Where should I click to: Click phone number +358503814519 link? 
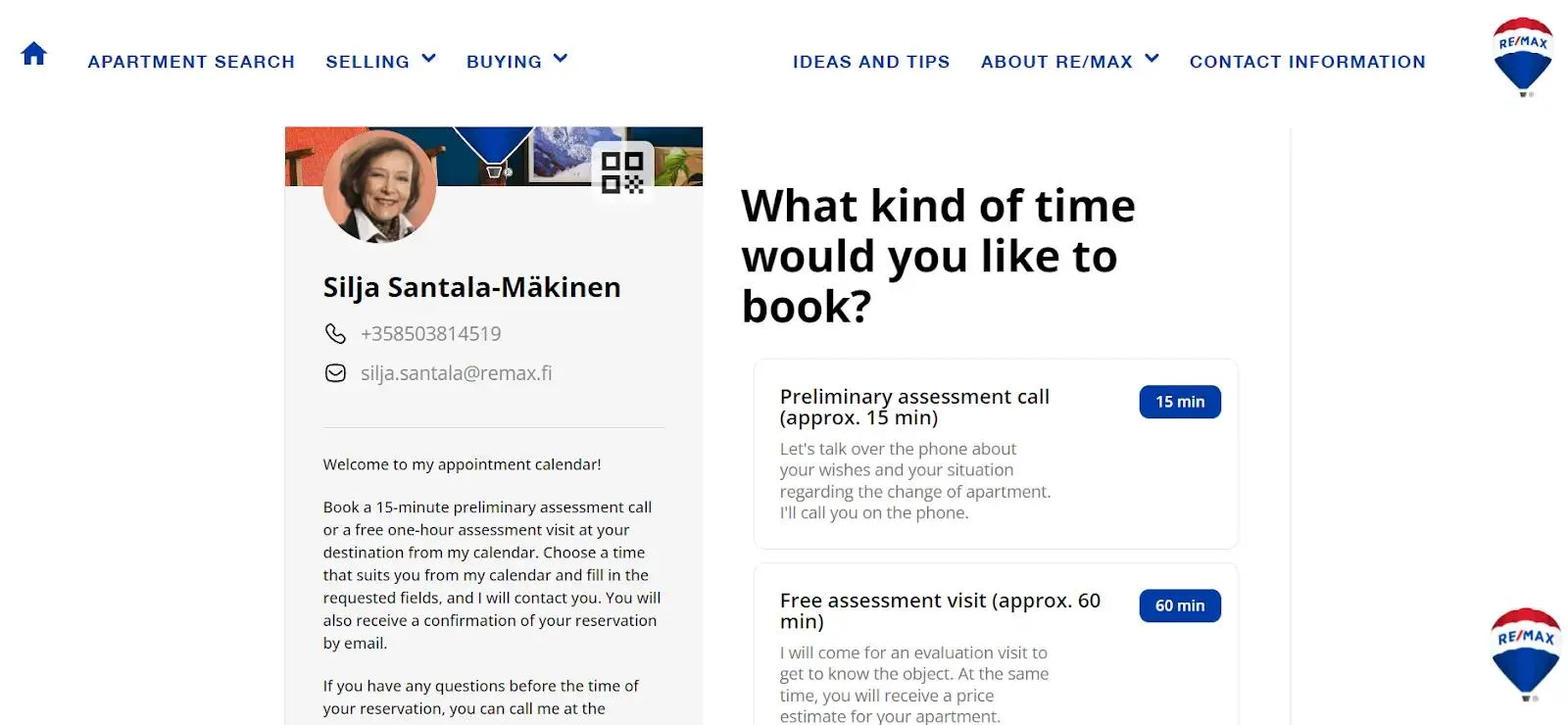[x=430, y=334]
